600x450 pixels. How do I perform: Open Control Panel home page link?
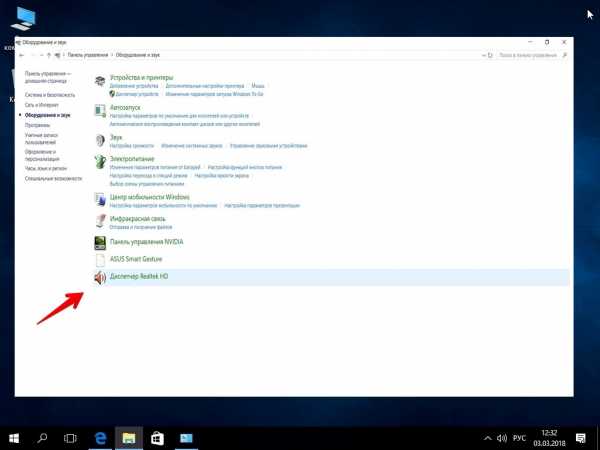tap(47, 77)
